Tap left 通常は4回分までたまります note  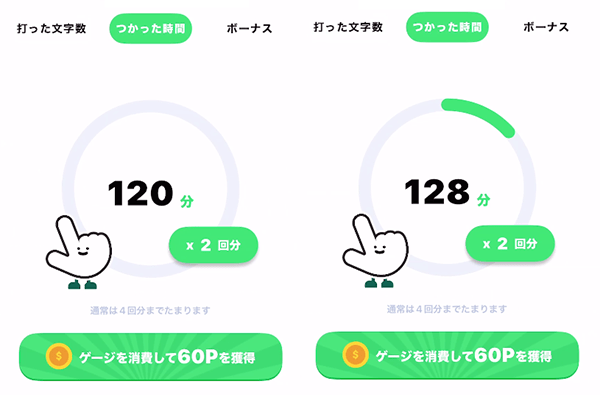[x=150, y=310]
